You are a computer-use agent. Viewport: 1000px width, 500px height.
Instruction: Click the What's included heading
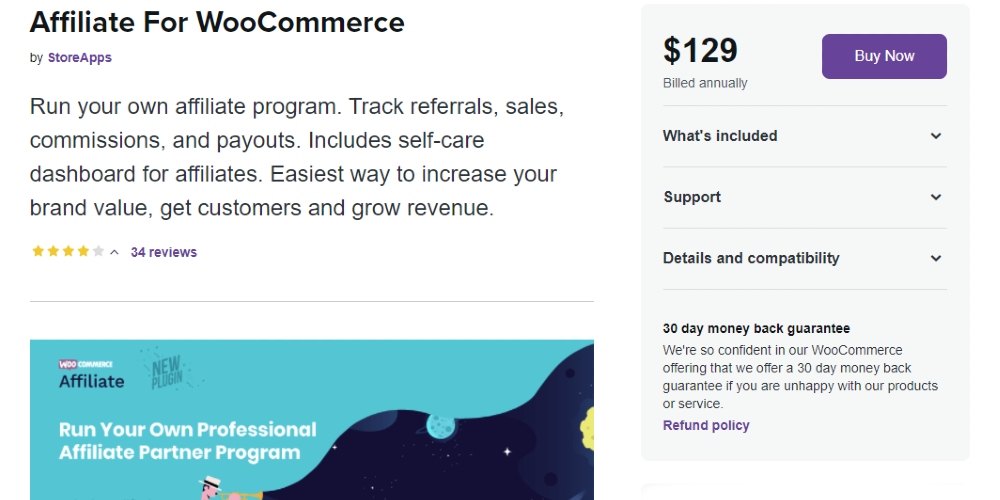click(x=720, y=136)
